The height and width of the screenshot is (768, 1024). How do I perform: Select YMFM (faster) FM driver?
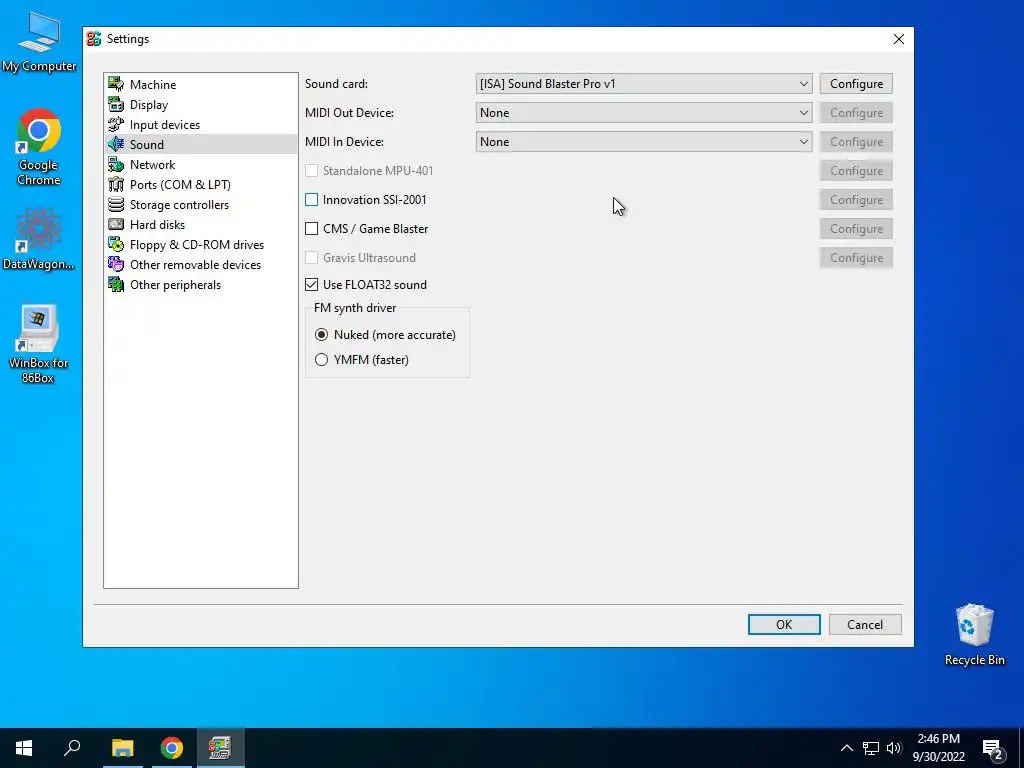321,360
